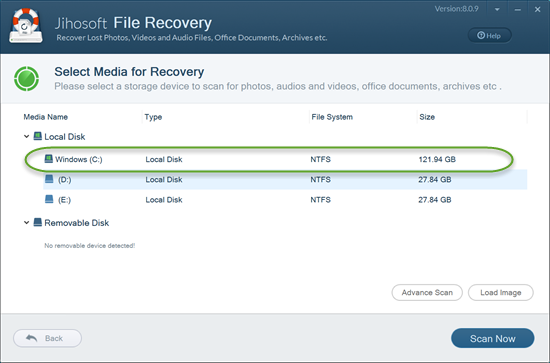
Task: Collapse the Local Disk group
Action: [x=26, y=136]
